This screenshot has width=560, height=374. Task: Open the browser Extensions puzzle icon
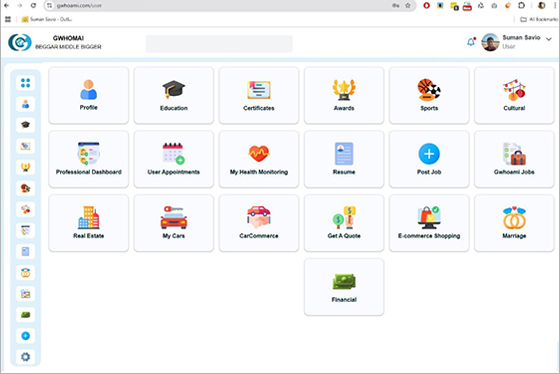[521, 5]
